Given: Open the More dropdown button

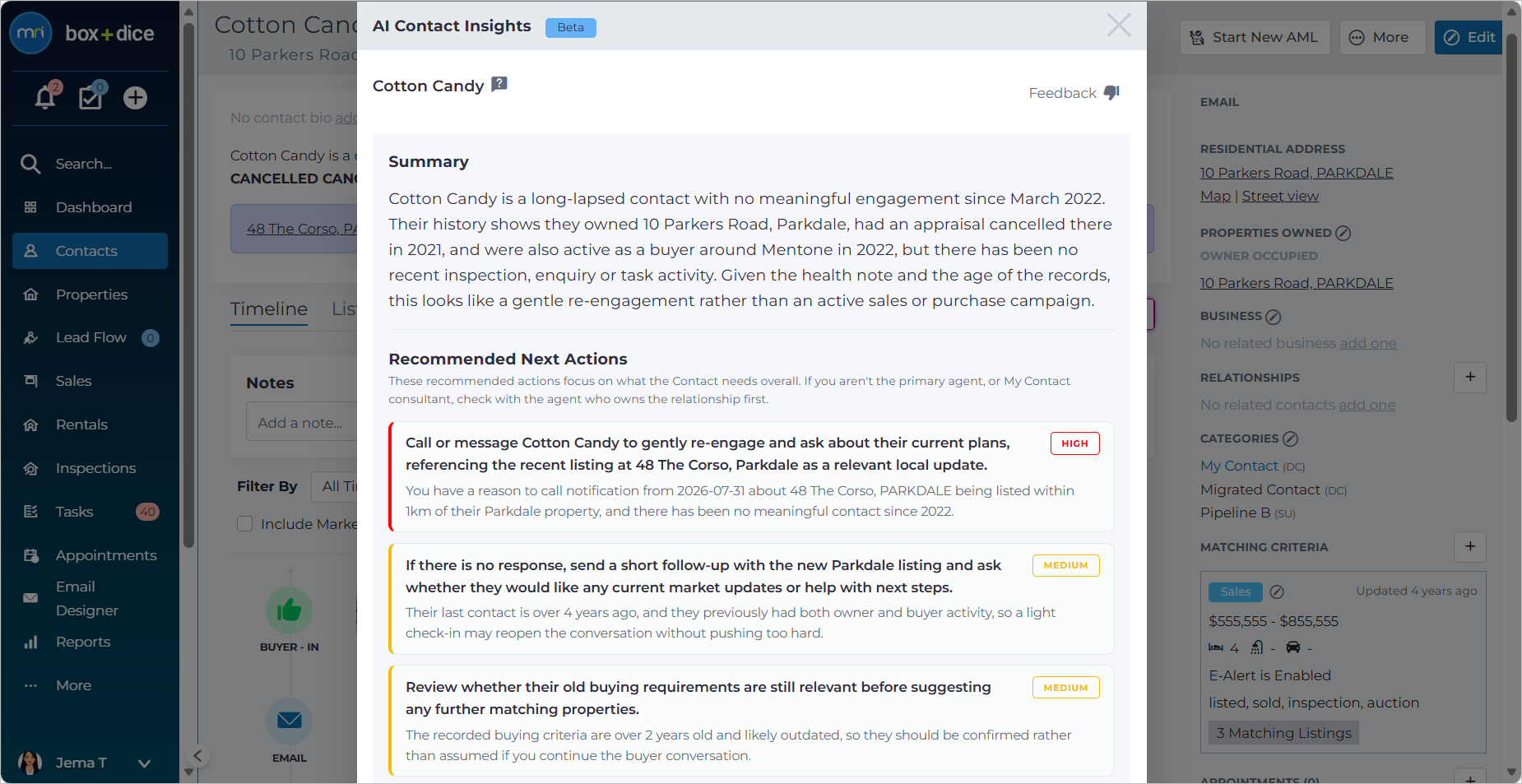Looking at the screenshot, I should pos(1382,38).
